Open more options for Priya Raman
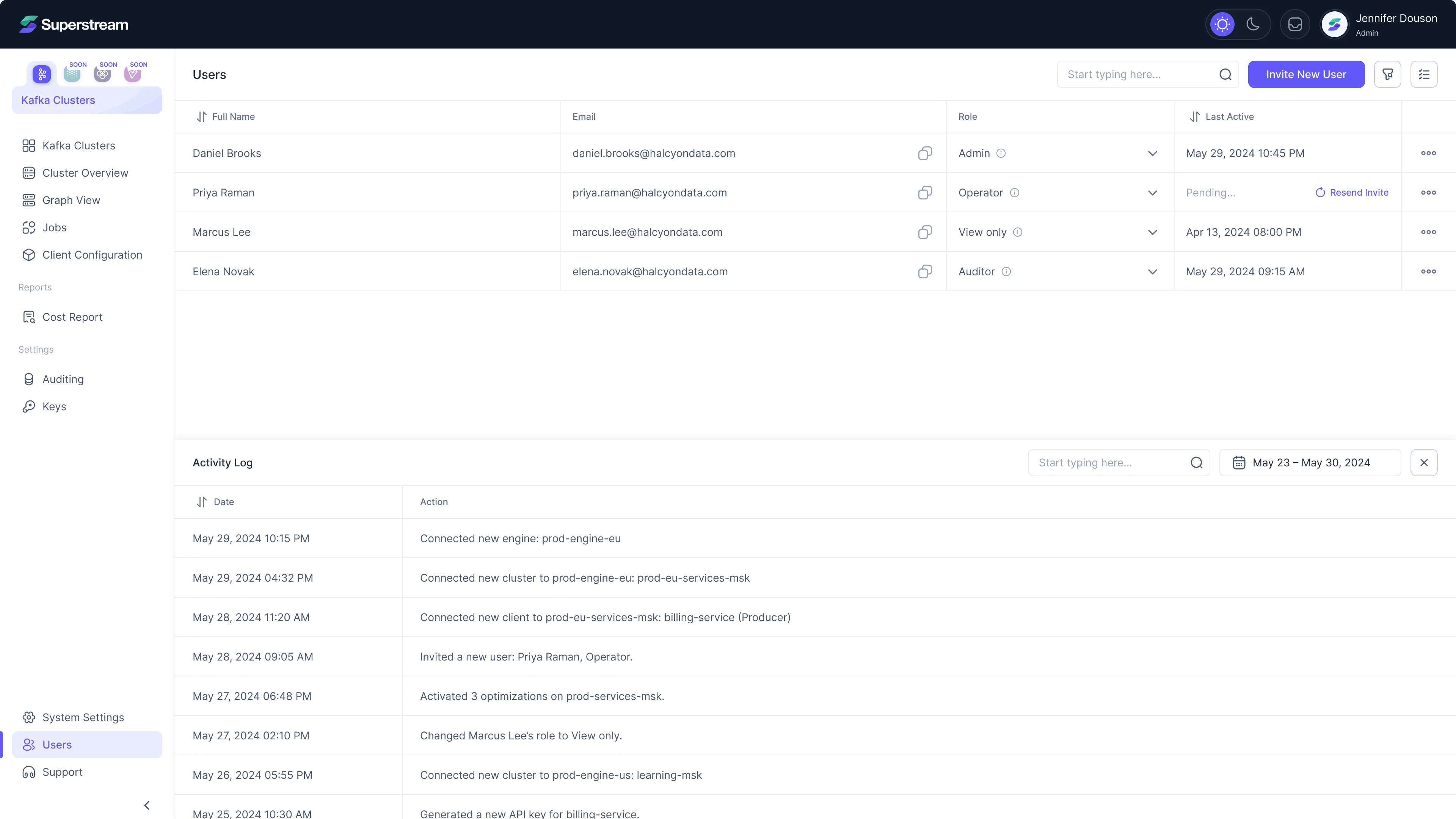 (x=1428, y=193)
